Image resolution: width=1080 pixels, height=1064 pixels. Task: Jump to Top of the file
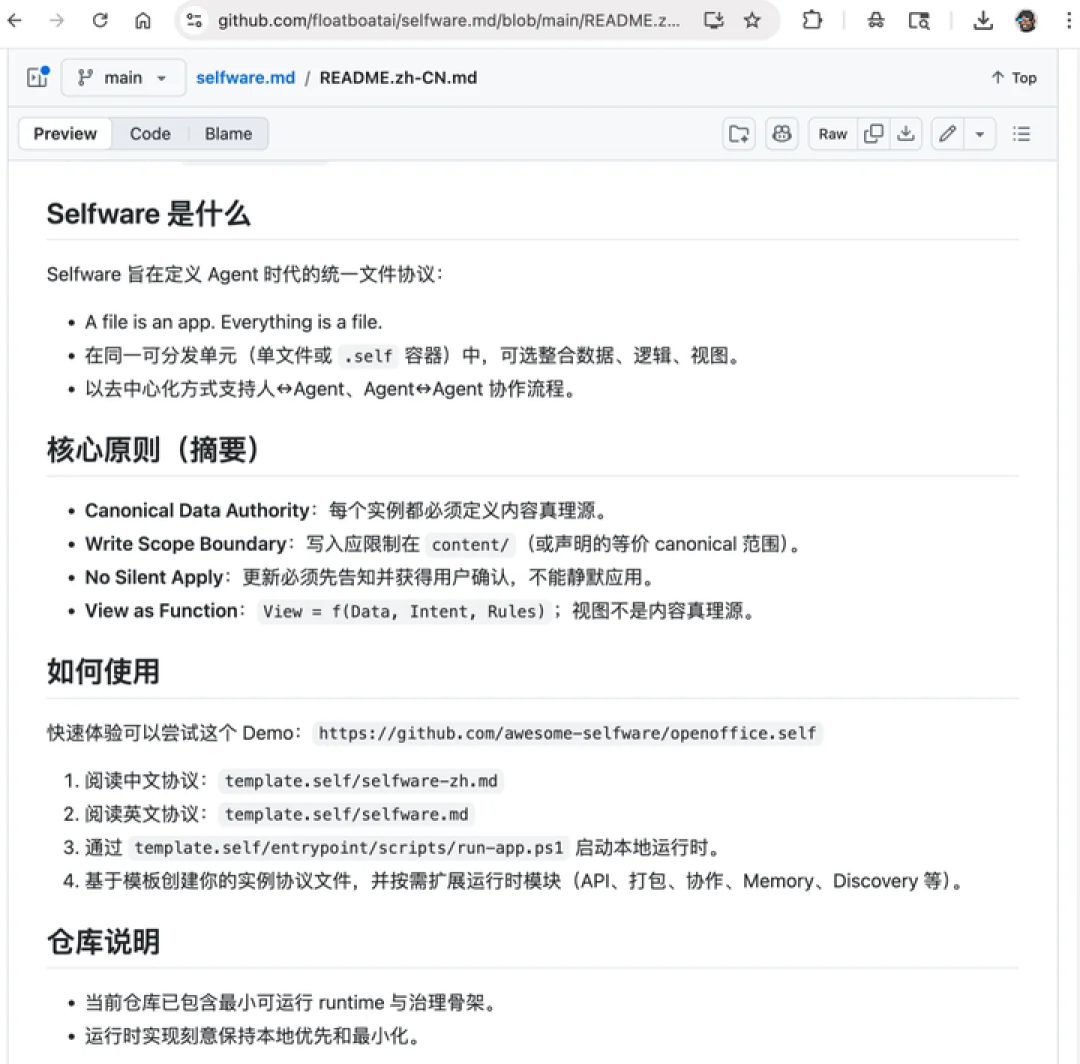point(1014,77)
